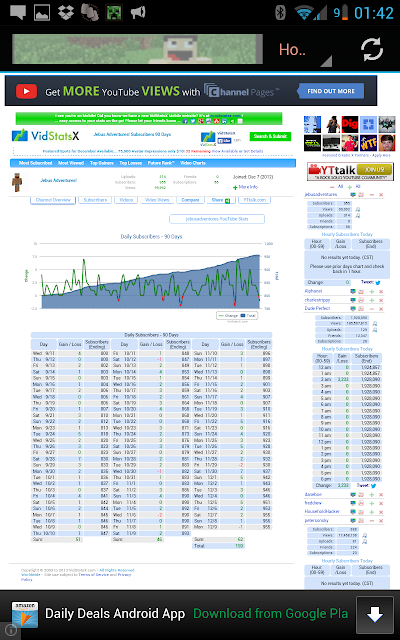Click the magnifier next to jebusadventures Uploads
Screen dimensions: 400x640
pyautogui.click(x=358, y=216)
